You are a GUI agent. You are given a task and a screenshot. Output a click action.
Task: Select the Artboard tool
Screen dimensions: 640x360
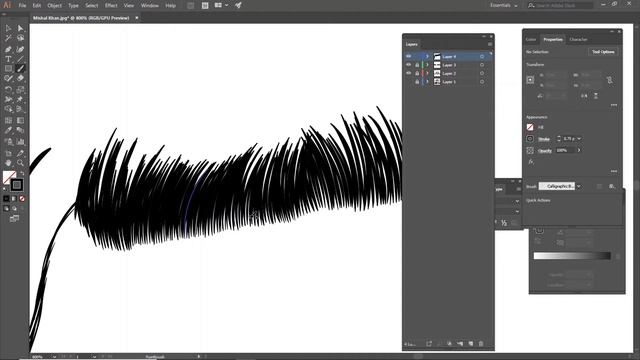[8, 153]
